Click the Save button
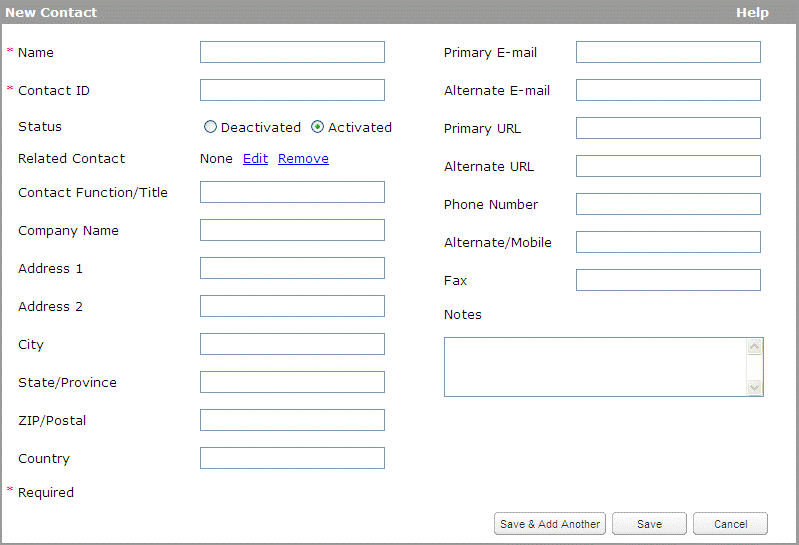 pyautogui.click(x=649, y=524)
